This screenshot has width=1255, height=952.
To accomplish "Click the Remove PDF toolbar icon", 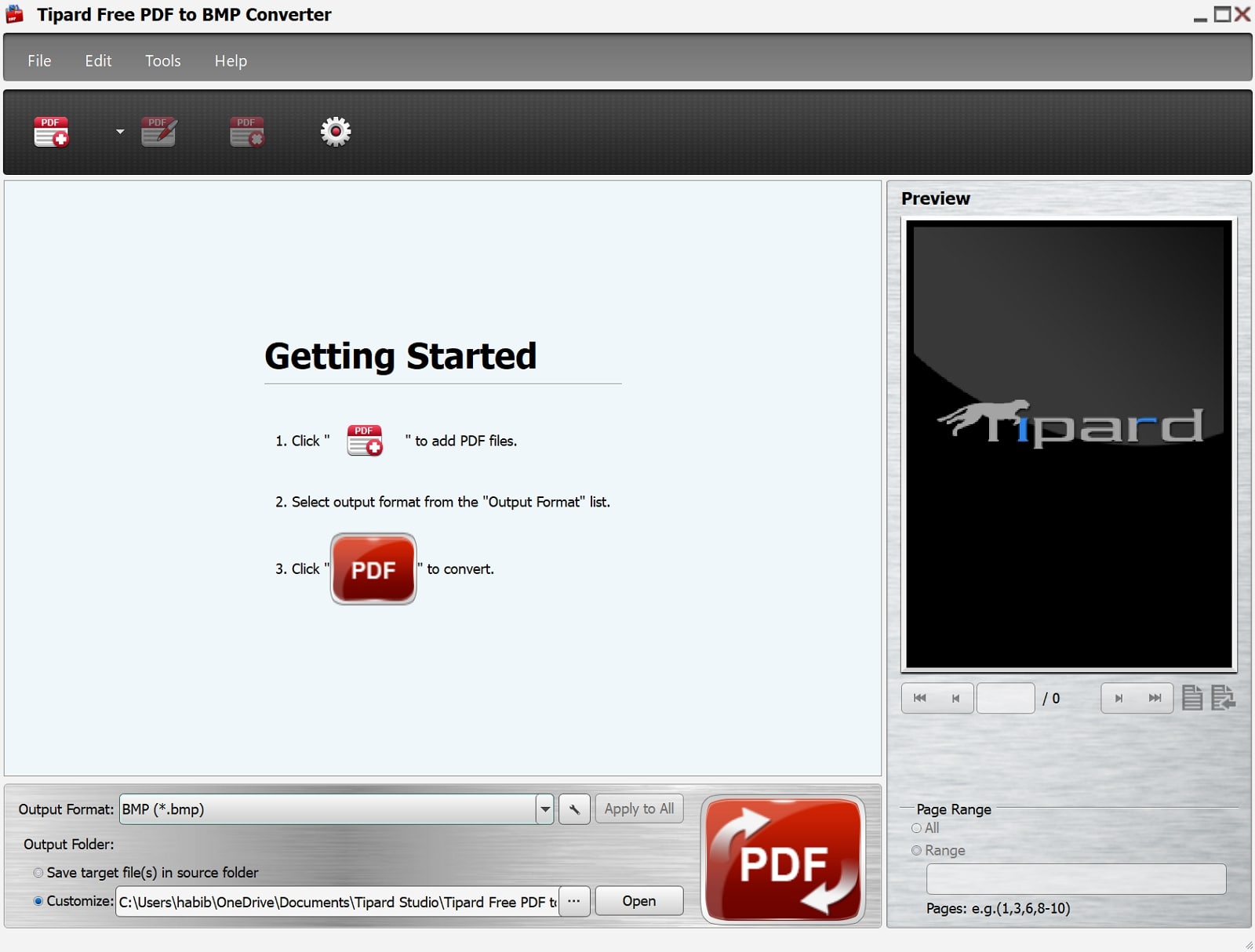I will point(247,132).
